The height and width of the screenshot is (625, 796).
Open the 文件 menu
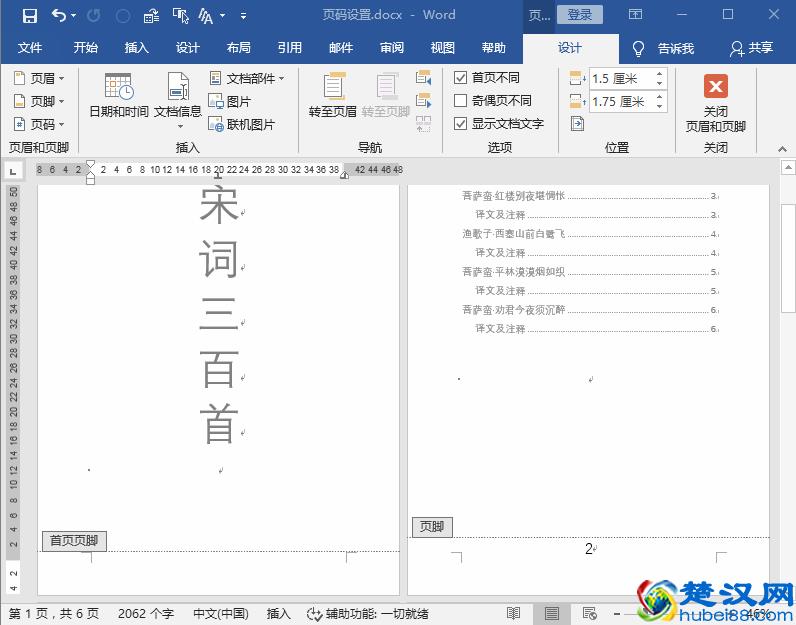(29, 48)
